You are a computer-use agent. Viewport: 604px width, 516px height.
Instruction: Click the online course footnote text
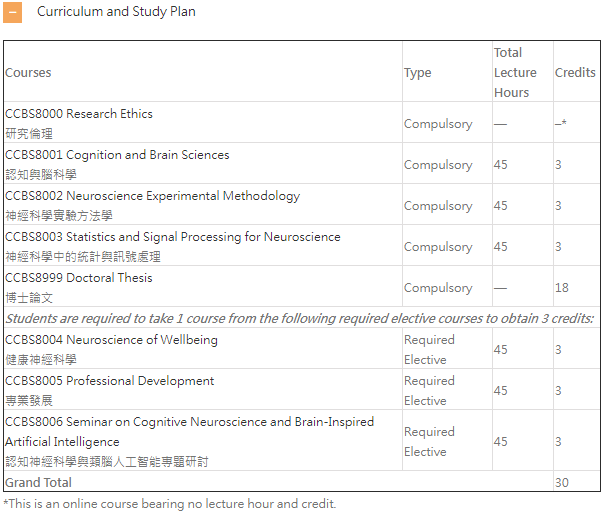[x=170, y=504]
